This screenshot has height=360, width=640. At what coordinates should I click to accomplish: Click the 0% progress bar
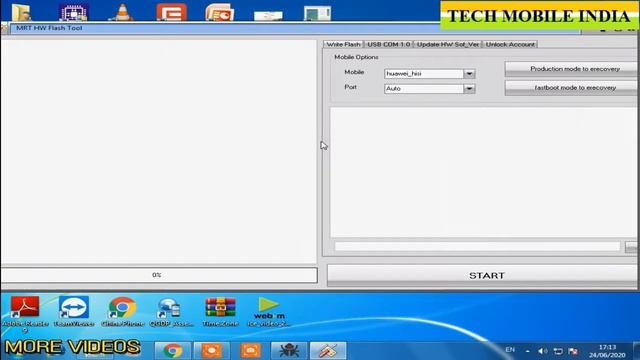point(159,275)
